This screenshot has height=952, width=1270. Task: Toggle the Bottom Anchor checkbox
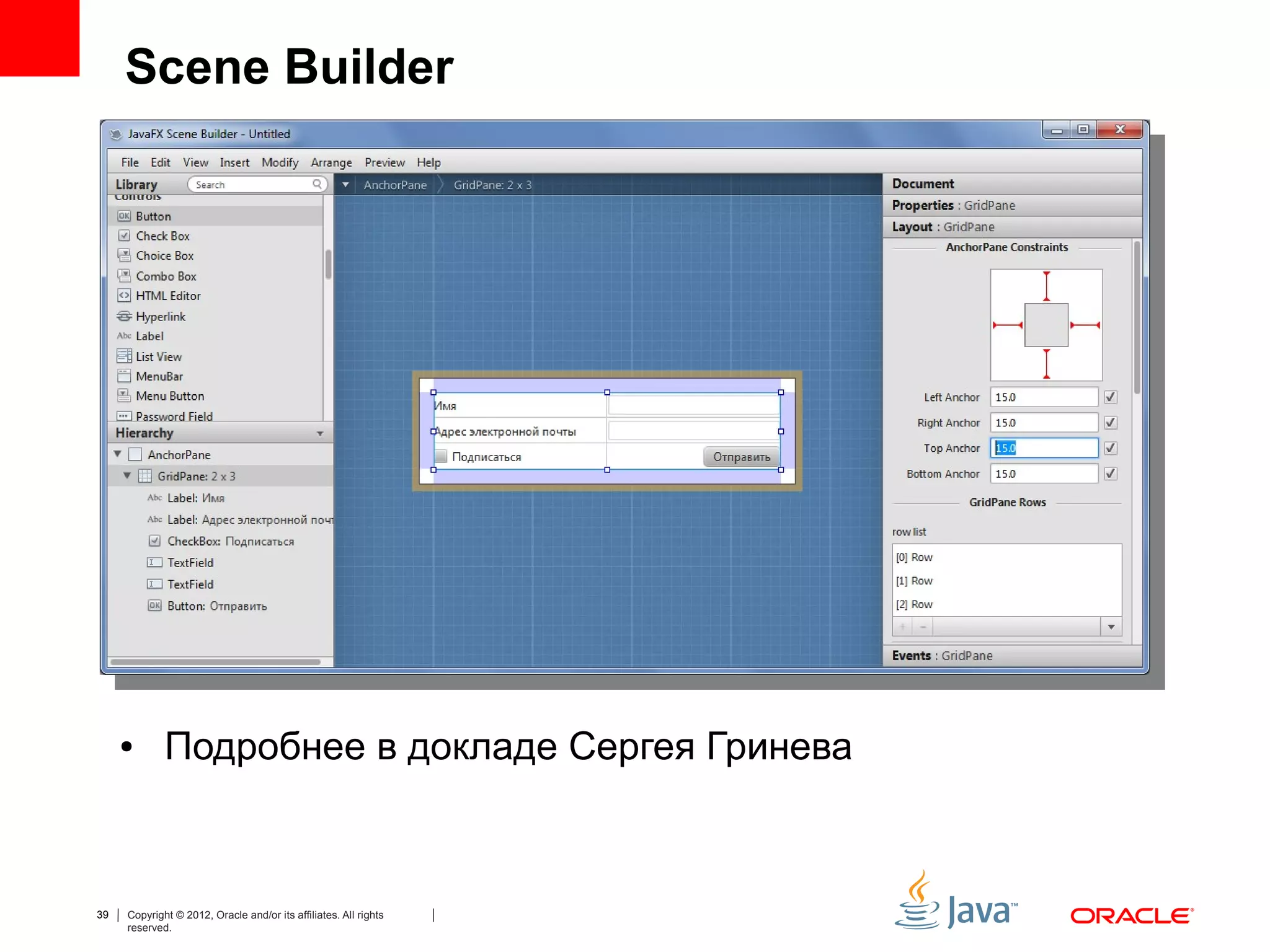pos(1111,474)
